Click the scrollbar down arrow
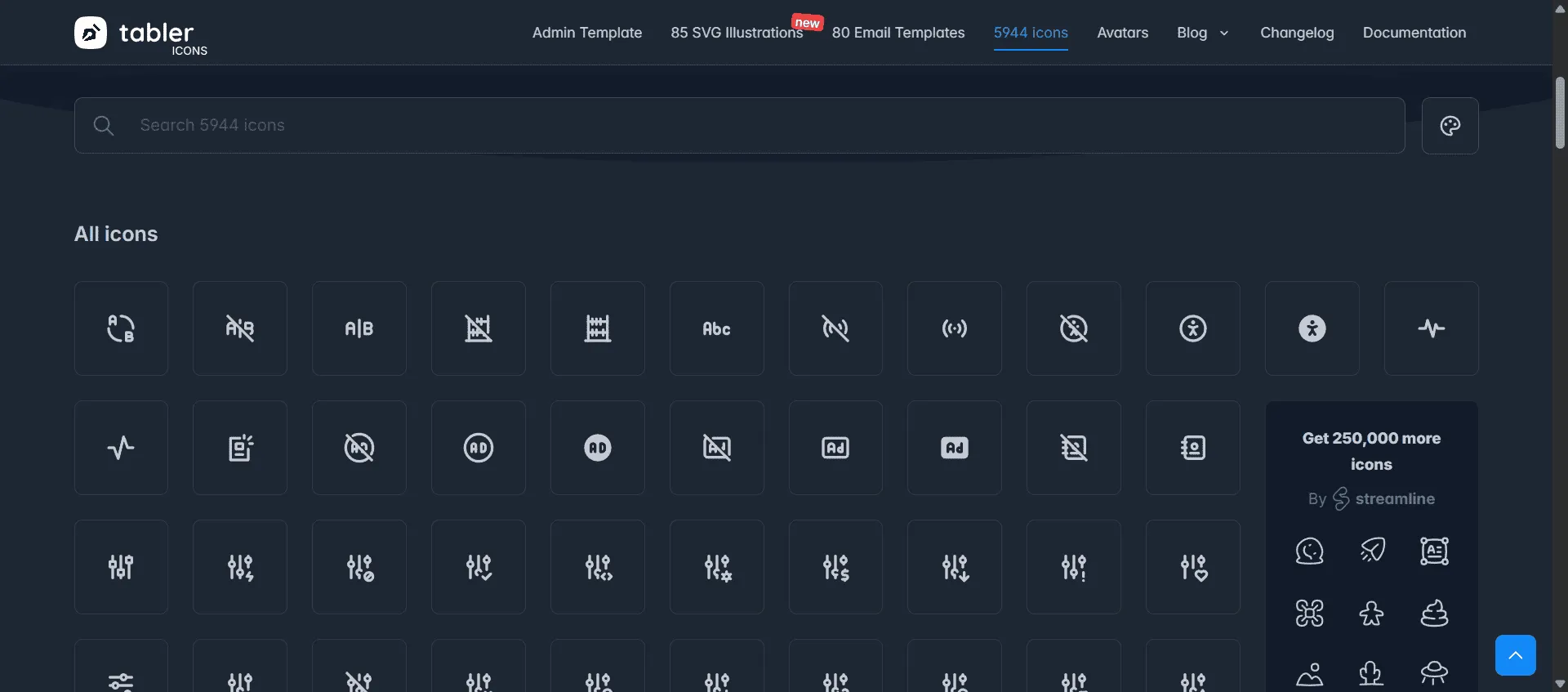This screenshot has width=1568, height=692. 1560,684
